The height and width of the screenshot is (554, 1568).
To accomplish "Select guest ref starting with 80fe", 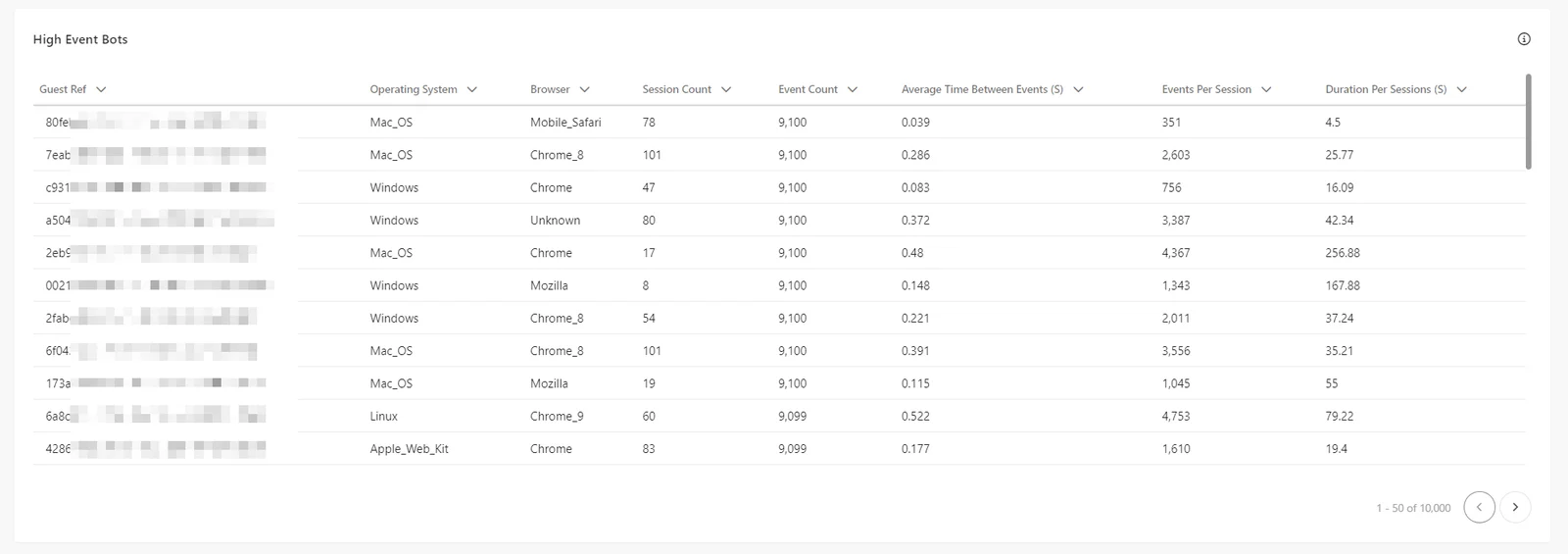I will pyautogui.click(x=156, y=123).
